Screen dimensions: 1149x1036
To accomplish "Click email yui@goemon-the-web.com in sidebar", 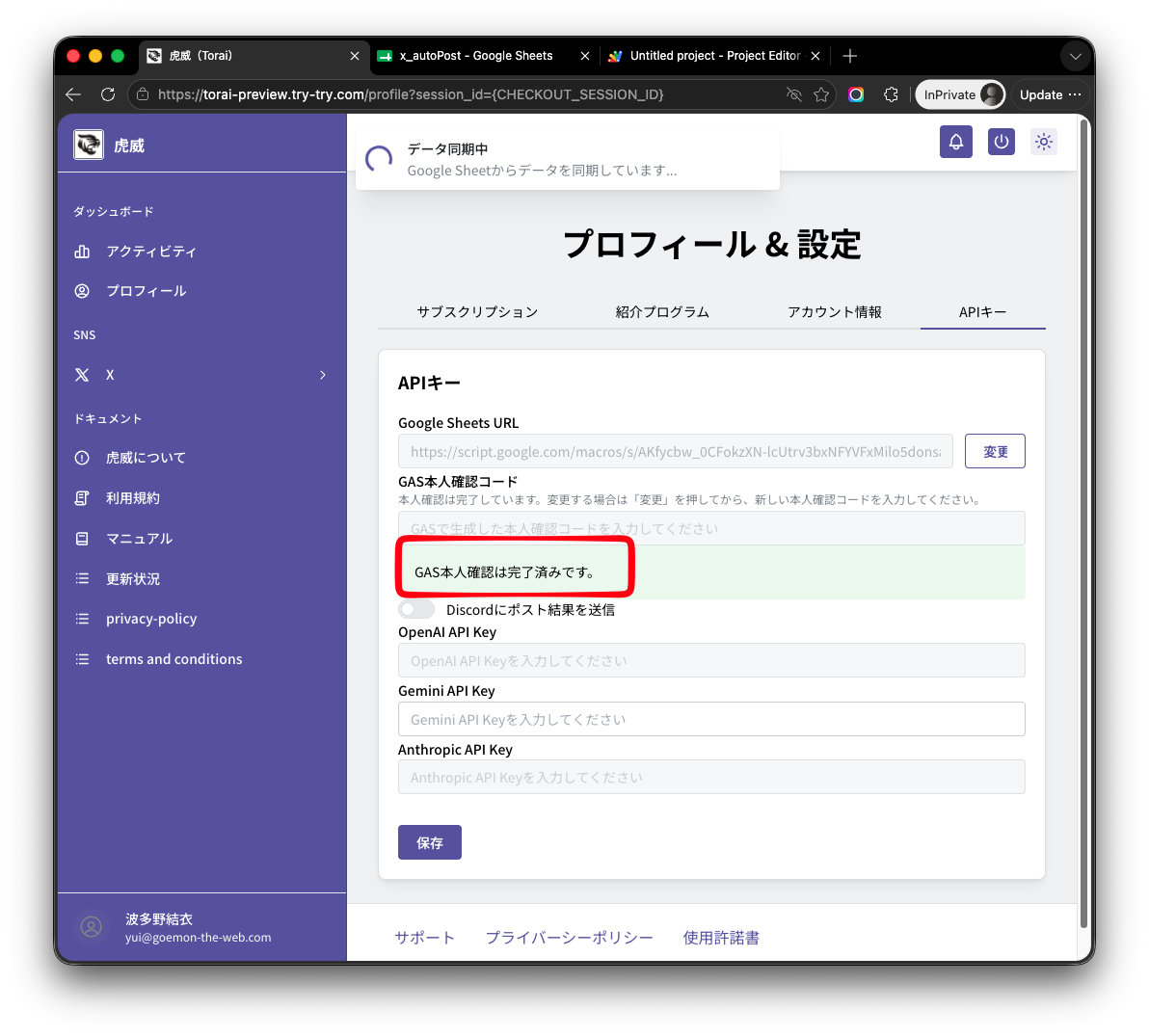I will coord(198,938).
